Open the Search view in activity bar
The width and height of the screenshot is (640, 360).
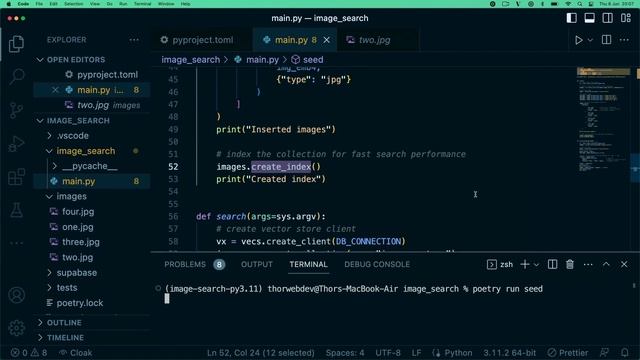(x=16, y=76)
